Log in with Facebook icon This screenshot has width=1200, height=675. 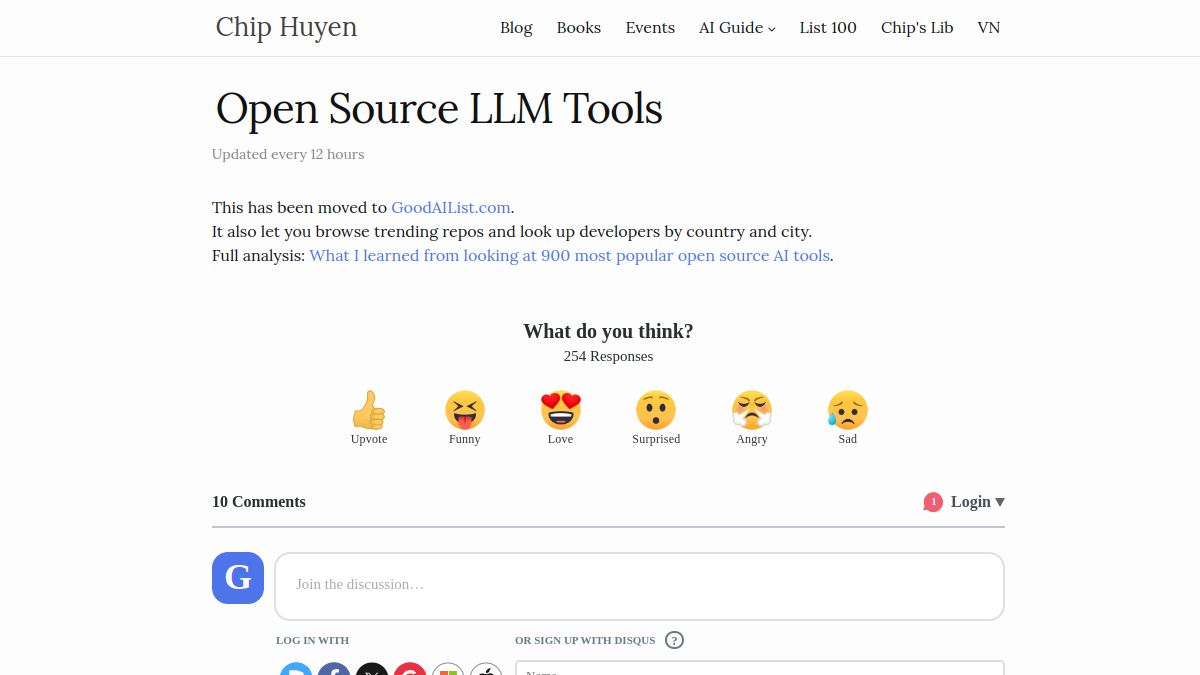click(x=334, y=669)
